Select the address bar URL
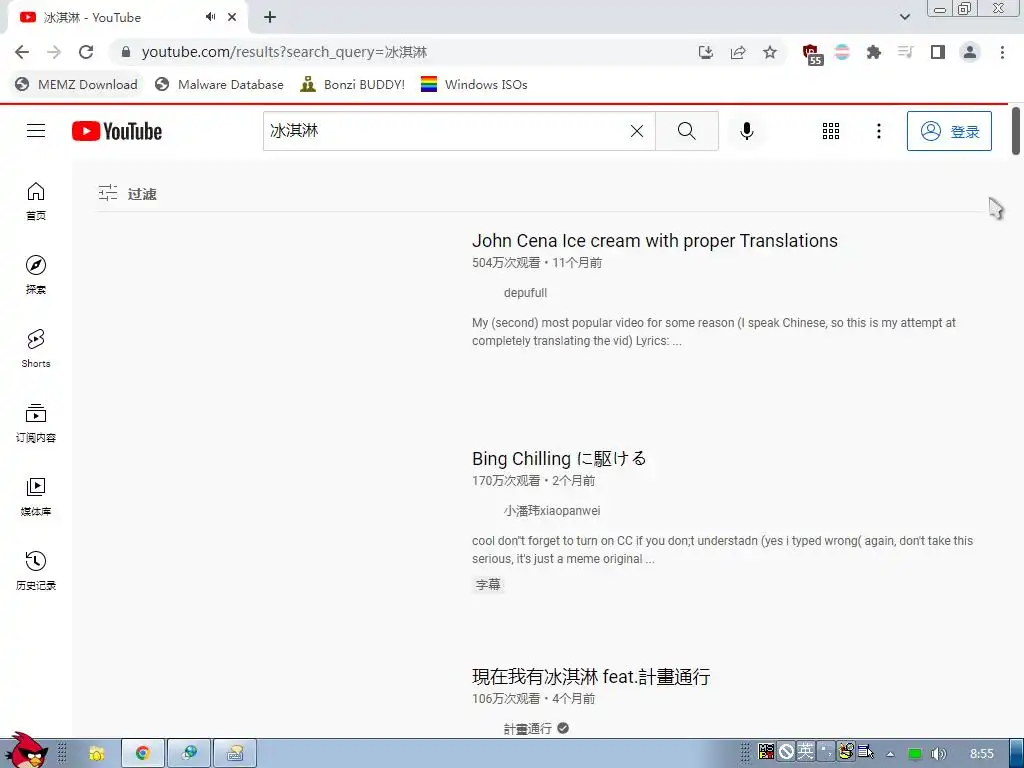 (284, 52)
